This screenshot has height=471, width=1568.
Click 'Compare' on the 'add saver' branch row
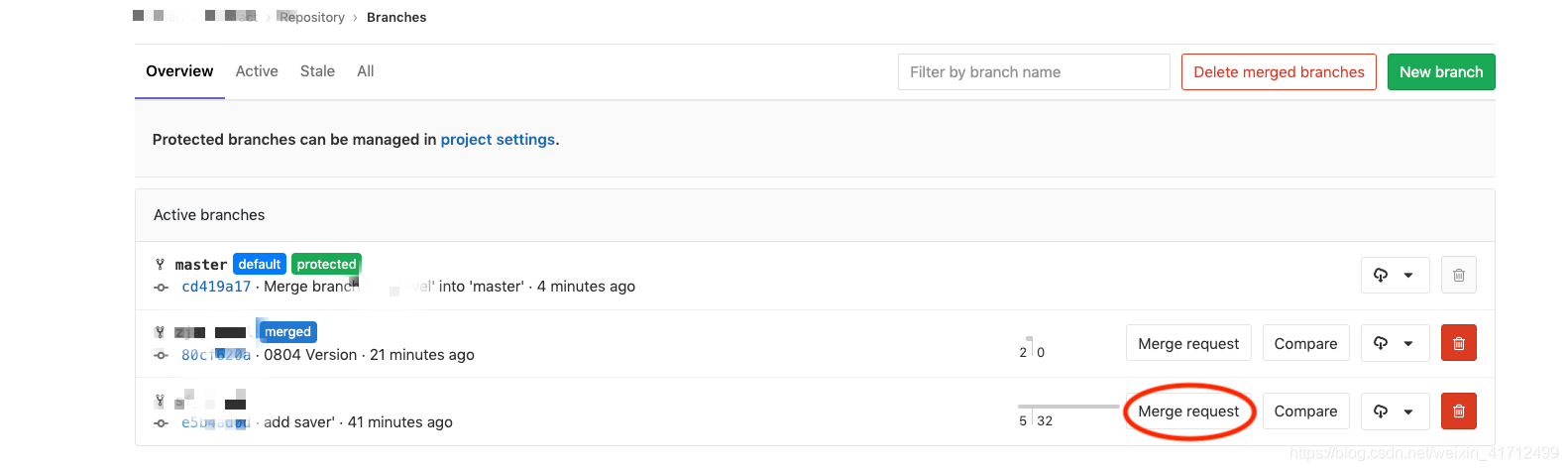point(1305,411)
